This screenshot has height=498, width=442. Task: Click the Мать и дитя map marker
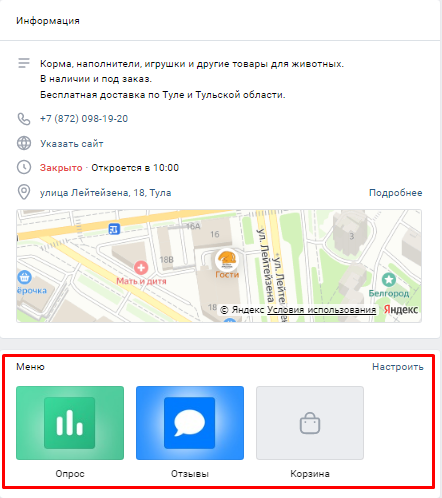tap(141, 267)
